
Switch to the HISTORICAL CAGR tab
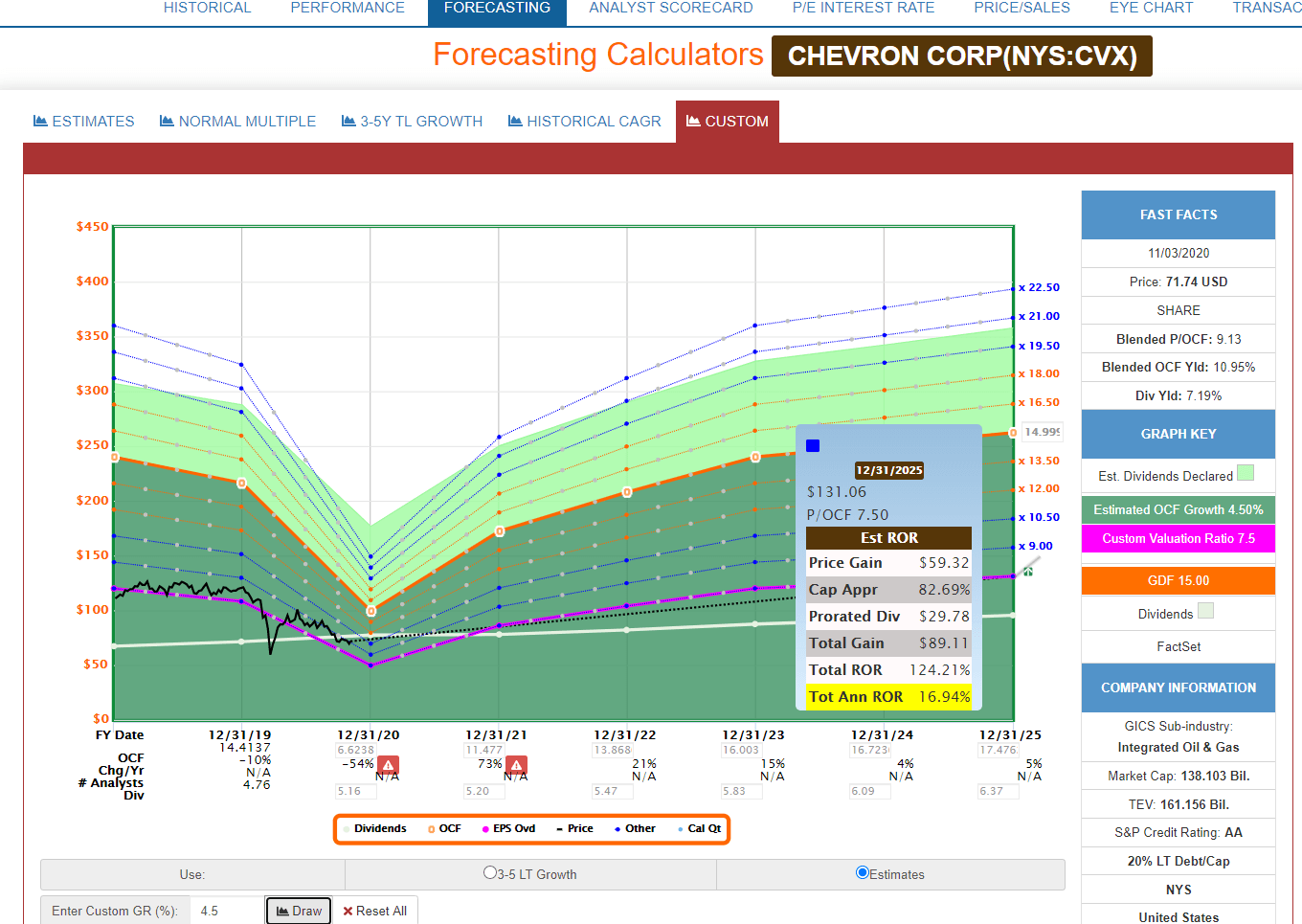584,122
